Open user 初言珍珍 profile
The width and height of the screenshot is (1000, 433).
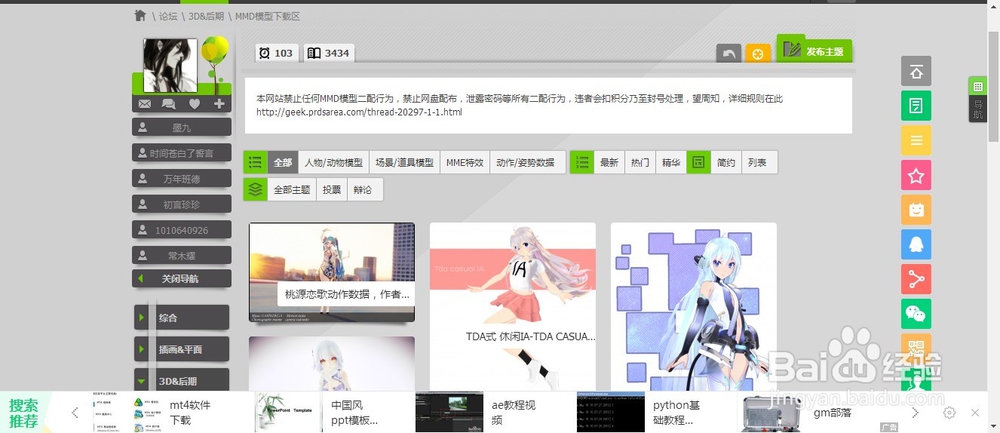point(182,204)
